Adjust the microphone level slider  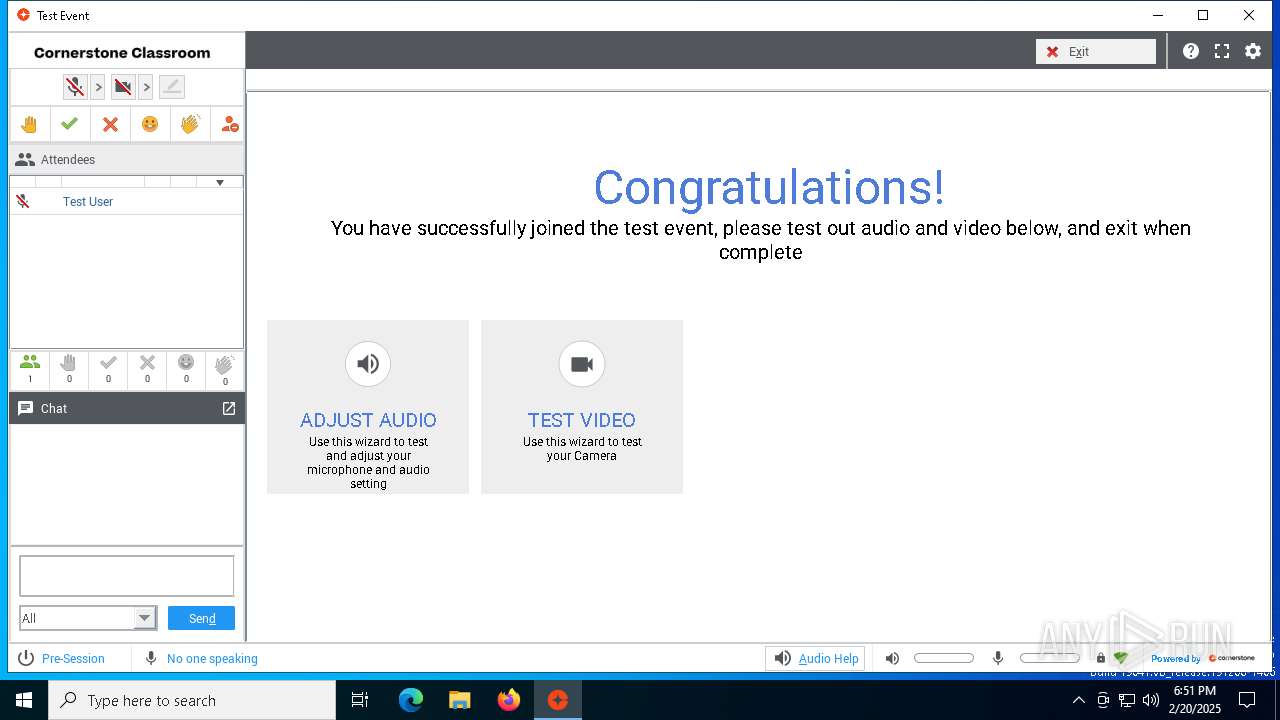coord(1050,658)
